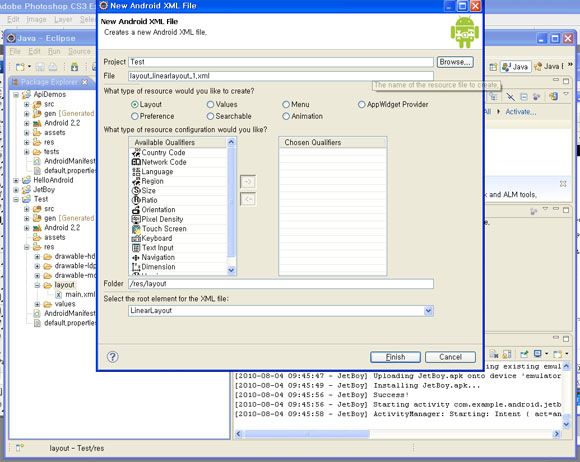This screenshot has width=580, height=462.
Task: Click the main.xml file icon
Action: coord(58,295)
